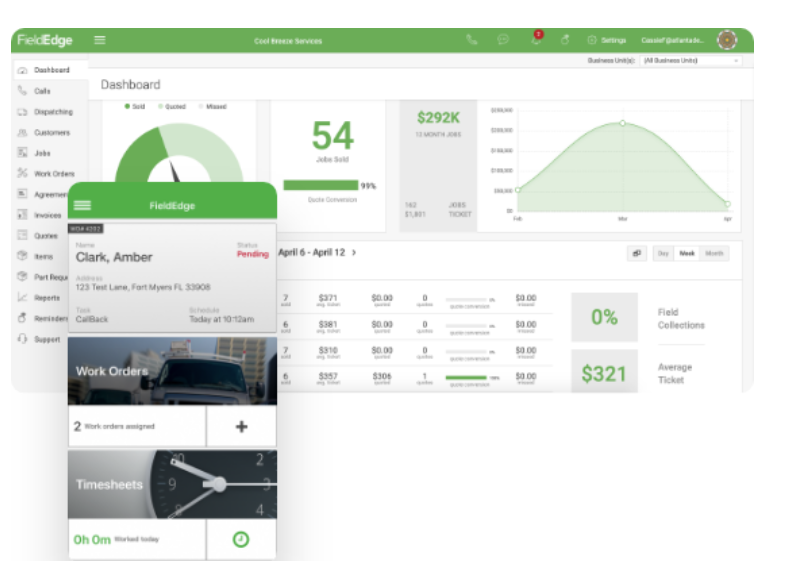Image resolution: width=791 pixels, height=561 pixels.
Task: Click the Part Requests icon in sidebar
Action: pos(22,276)
